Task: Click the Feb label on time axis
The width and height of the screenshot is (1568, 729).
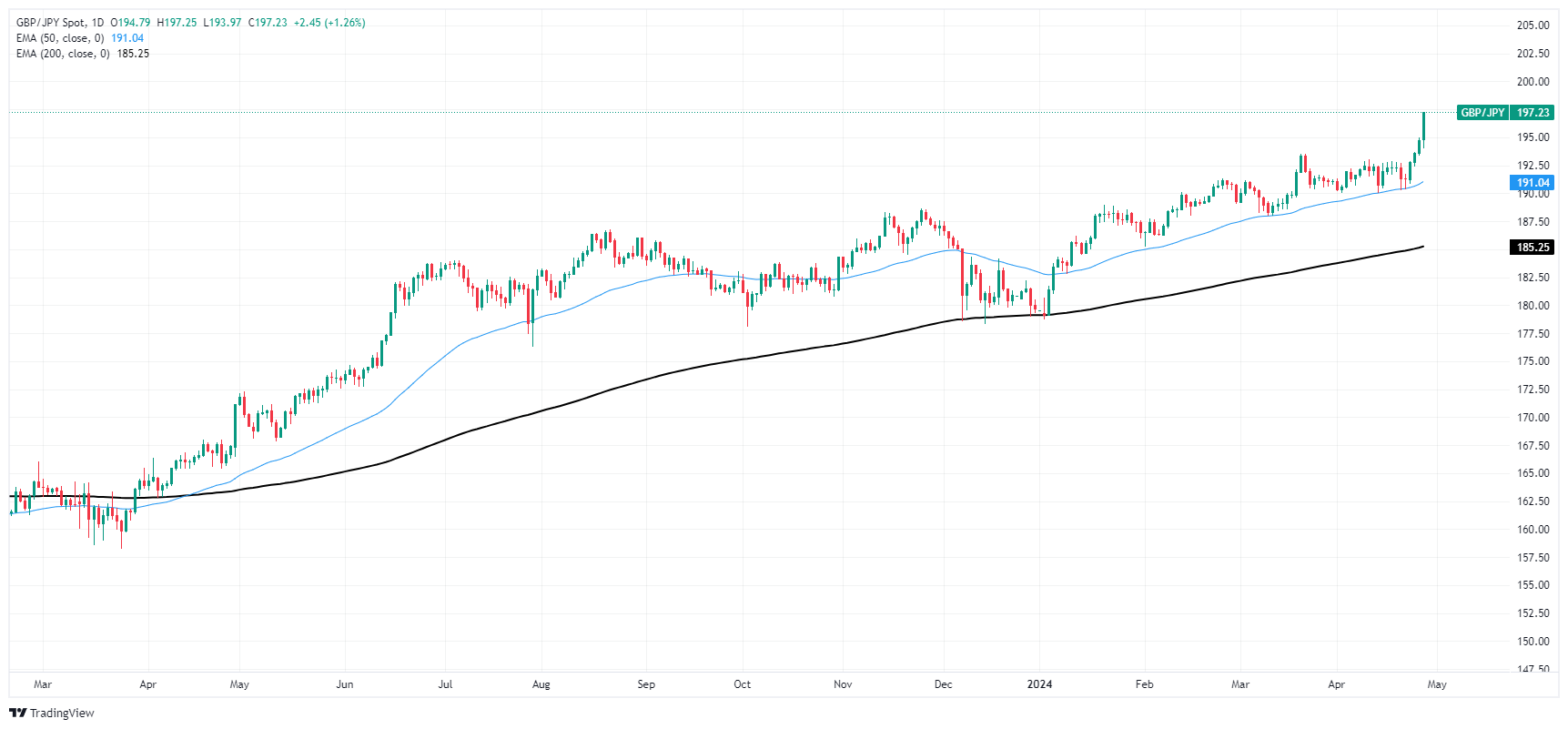Action: pos(1145,684)
